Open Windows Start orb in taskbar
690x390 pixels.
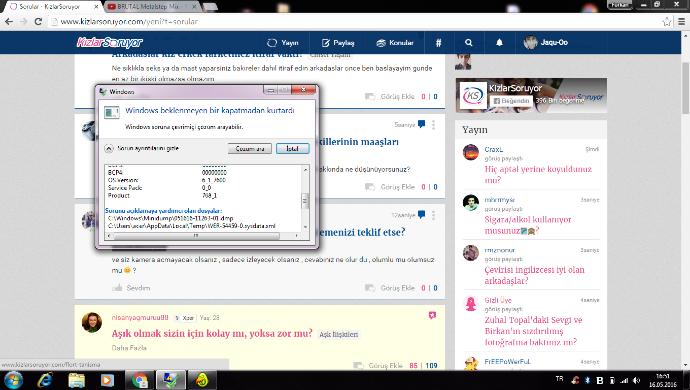pos(13,380)
